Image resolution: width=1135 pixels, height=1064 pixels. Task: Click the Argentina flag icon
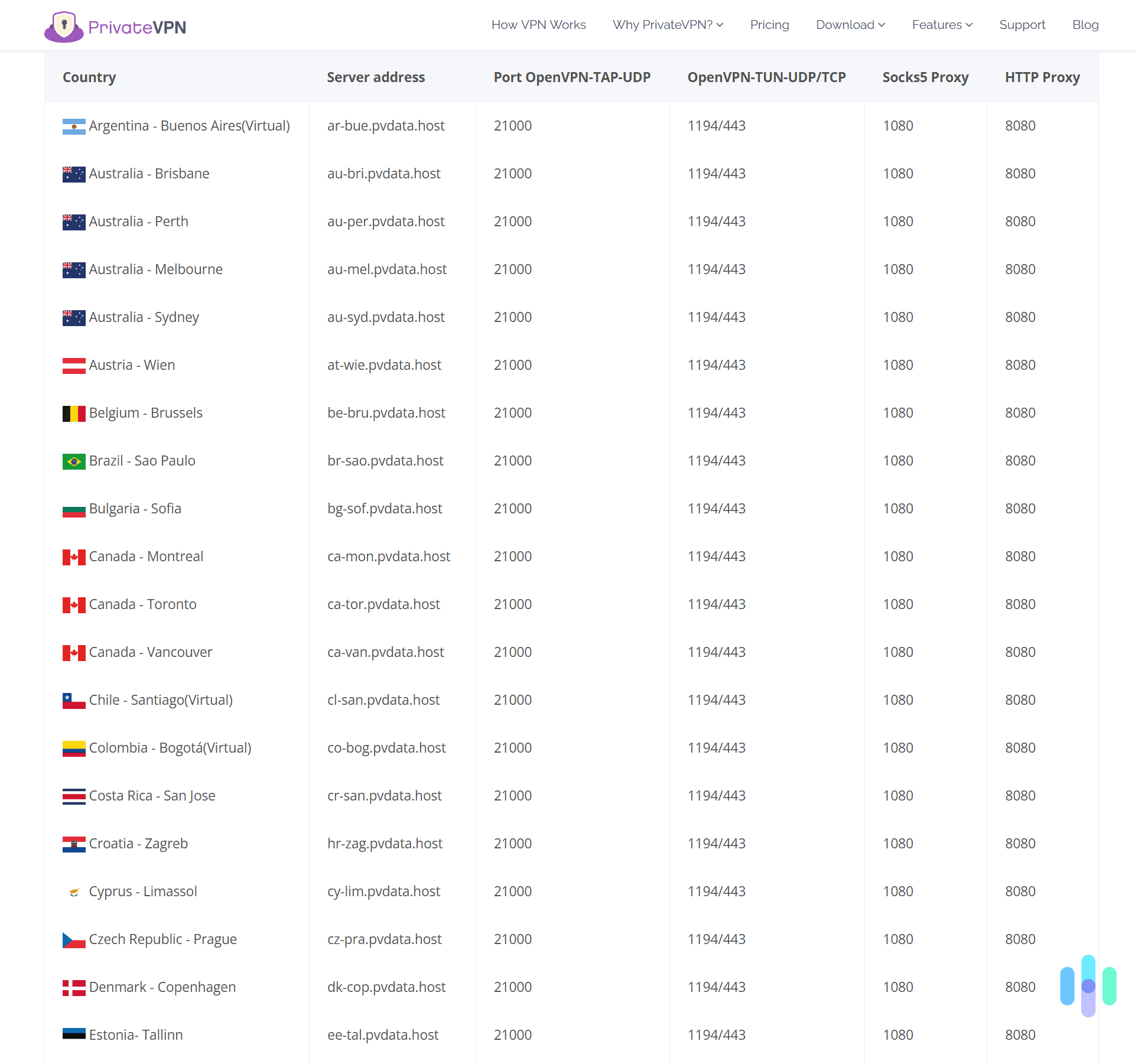click(x=74, y=126)
